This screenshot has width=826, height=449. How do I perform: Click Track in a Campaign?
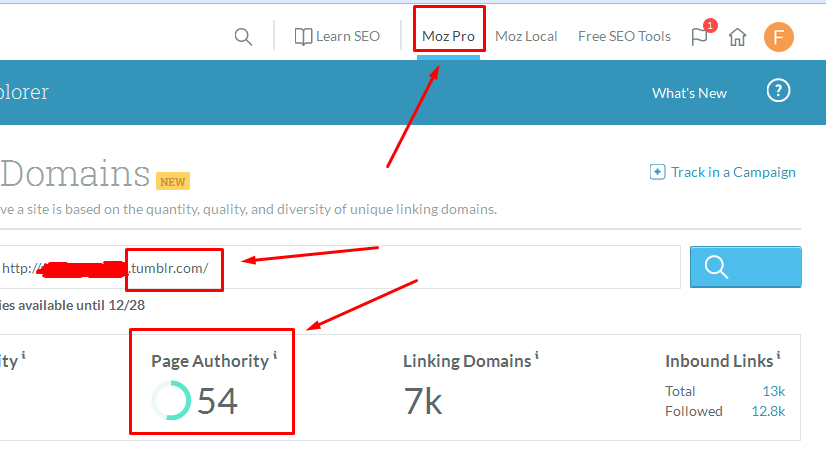(723, 172)
